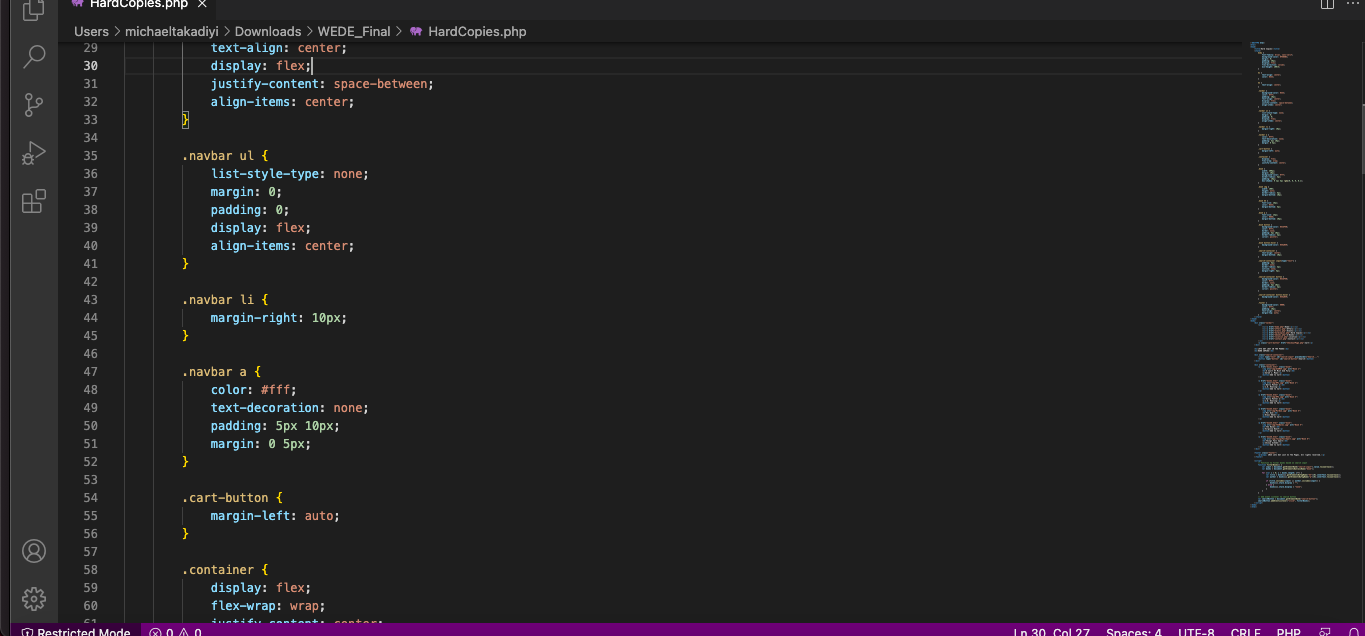Click the ".navbar ul {" selector text
The height and width of the screenshot is (636, 1365).
[x=225, y=156]
